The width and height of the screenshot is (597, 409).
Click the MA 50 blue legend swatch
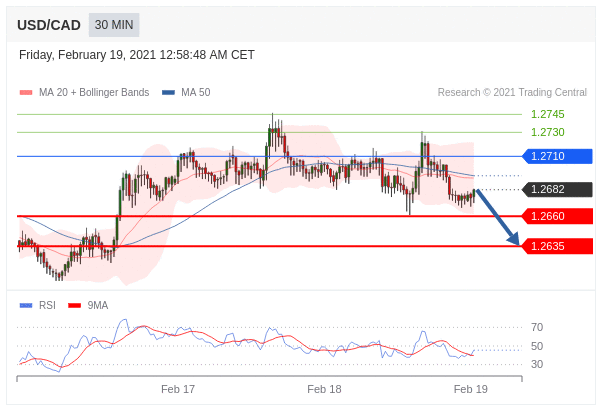tap(168, 93)
